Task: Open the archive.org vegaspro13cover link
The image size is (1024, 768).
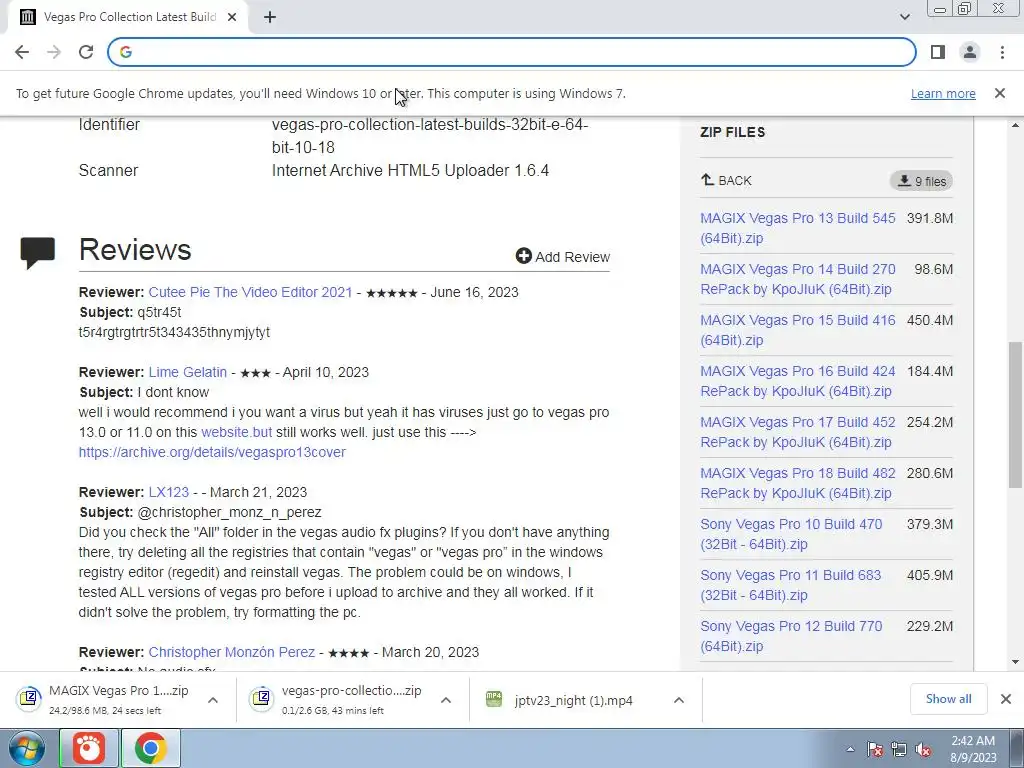Action: [212, 452]
